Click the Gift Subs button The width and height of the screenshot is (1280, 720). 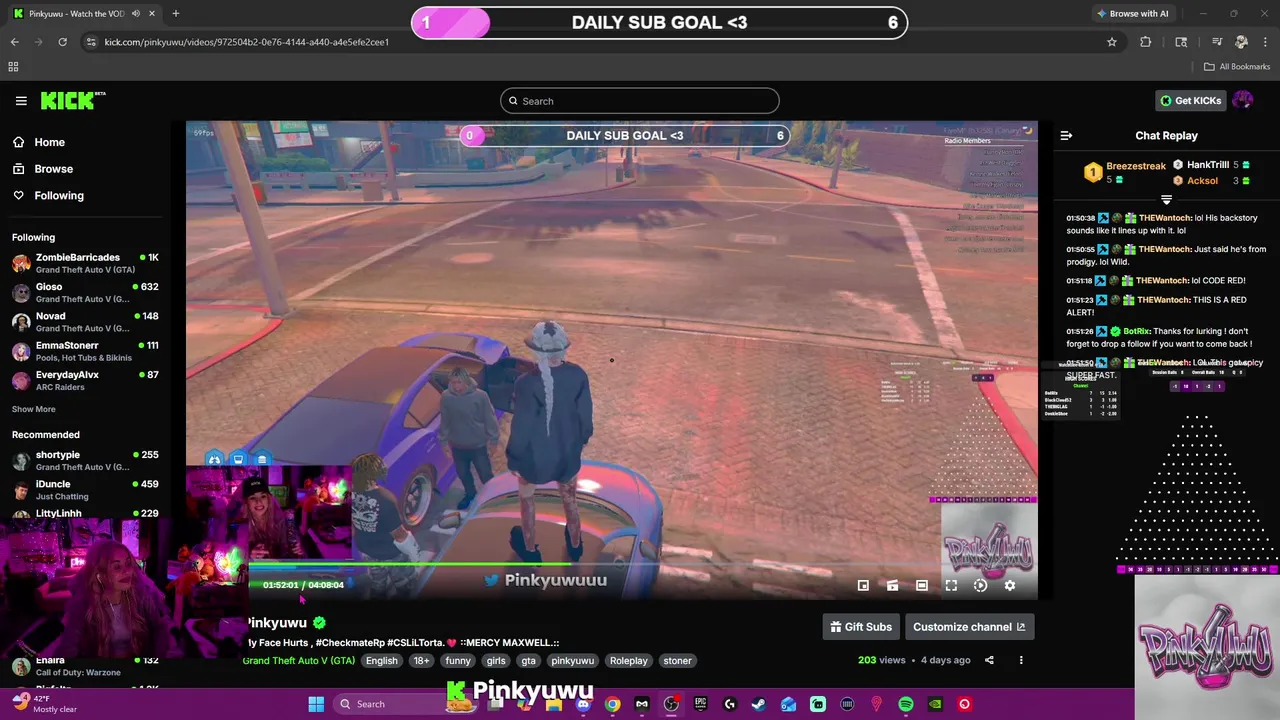click(x=861, y=627)
